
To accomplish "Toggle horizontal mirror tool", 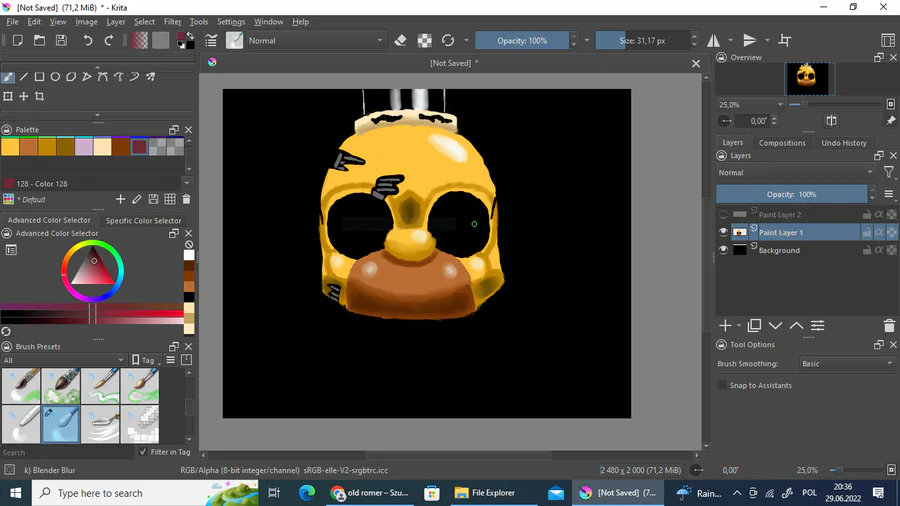I will click(x=713, y=40).
